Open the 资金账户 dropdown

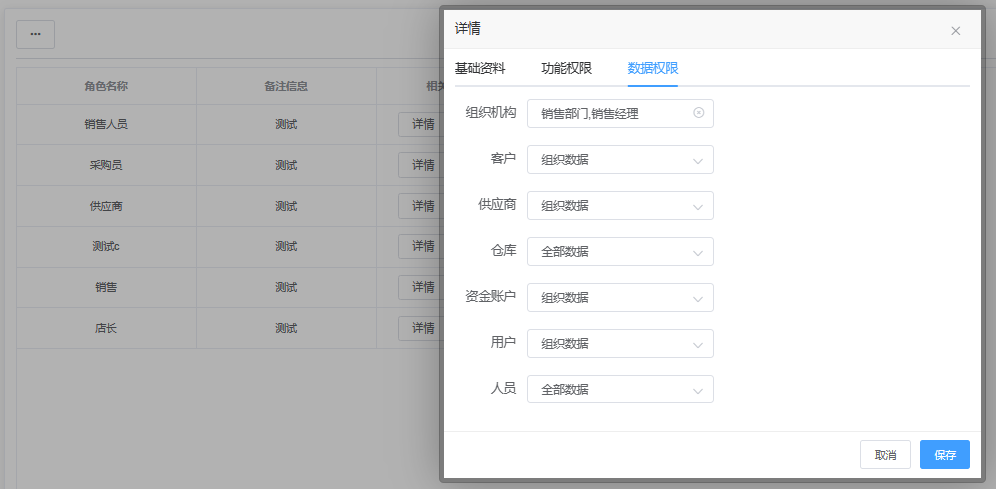[x=619, y=298]
